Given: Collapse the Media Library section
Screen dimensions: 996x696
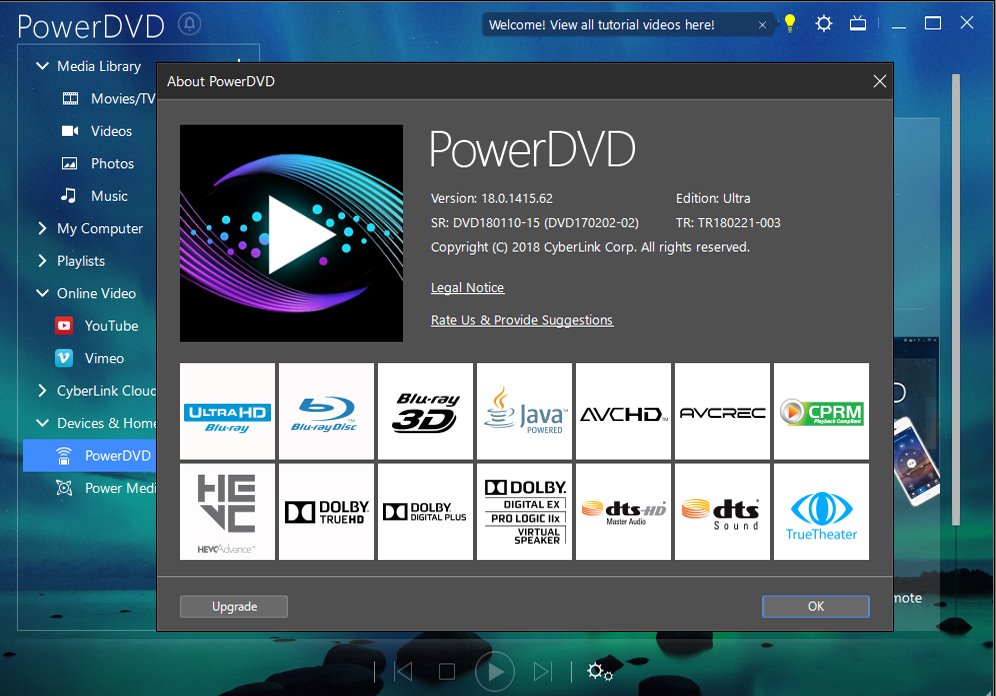Looking at the screenshot, I should point(42,66).
